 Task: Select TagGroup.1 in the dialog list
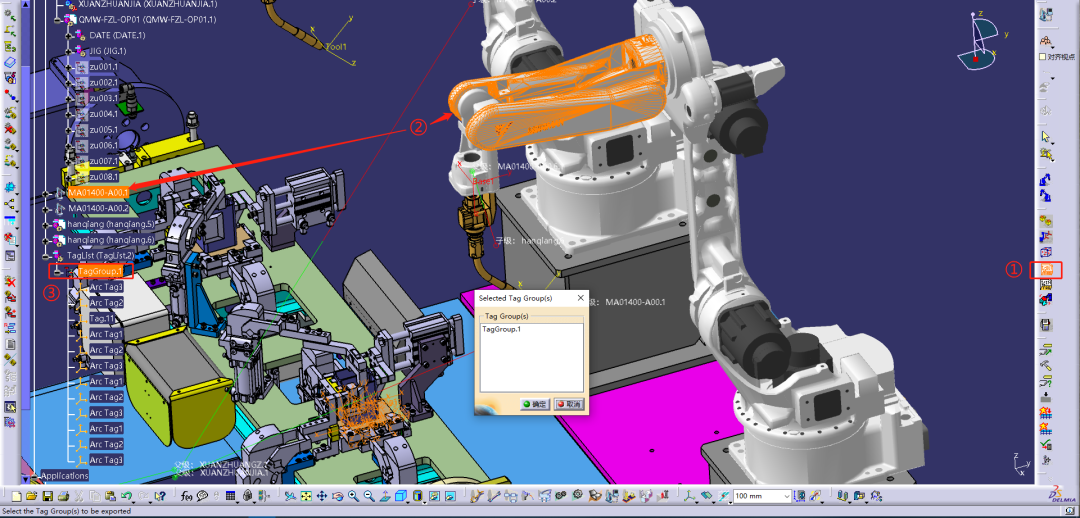(x=501, y=330)
